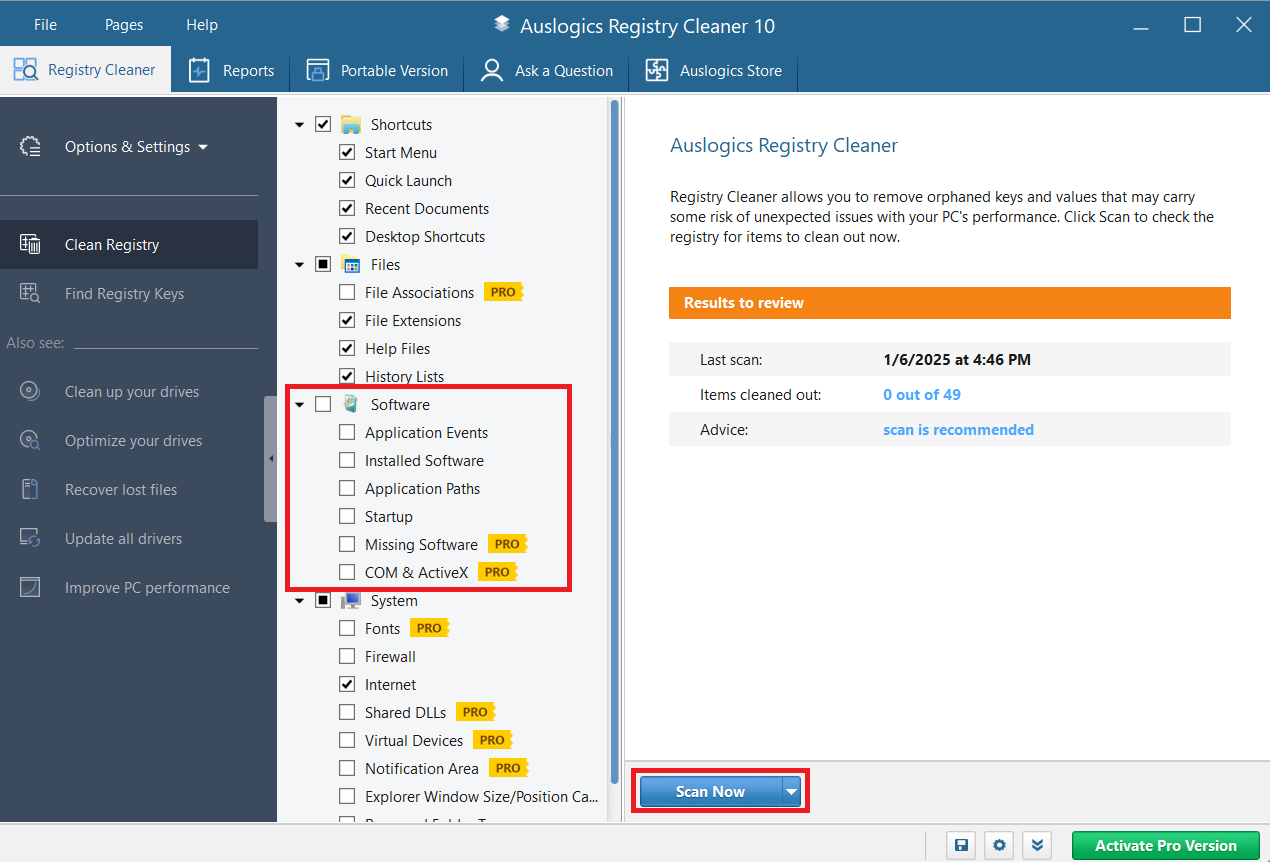The width and height of the screenshot is (1270, 862).
Task: Open the Scan Now dropdown arrow
Action: (792, 792)
